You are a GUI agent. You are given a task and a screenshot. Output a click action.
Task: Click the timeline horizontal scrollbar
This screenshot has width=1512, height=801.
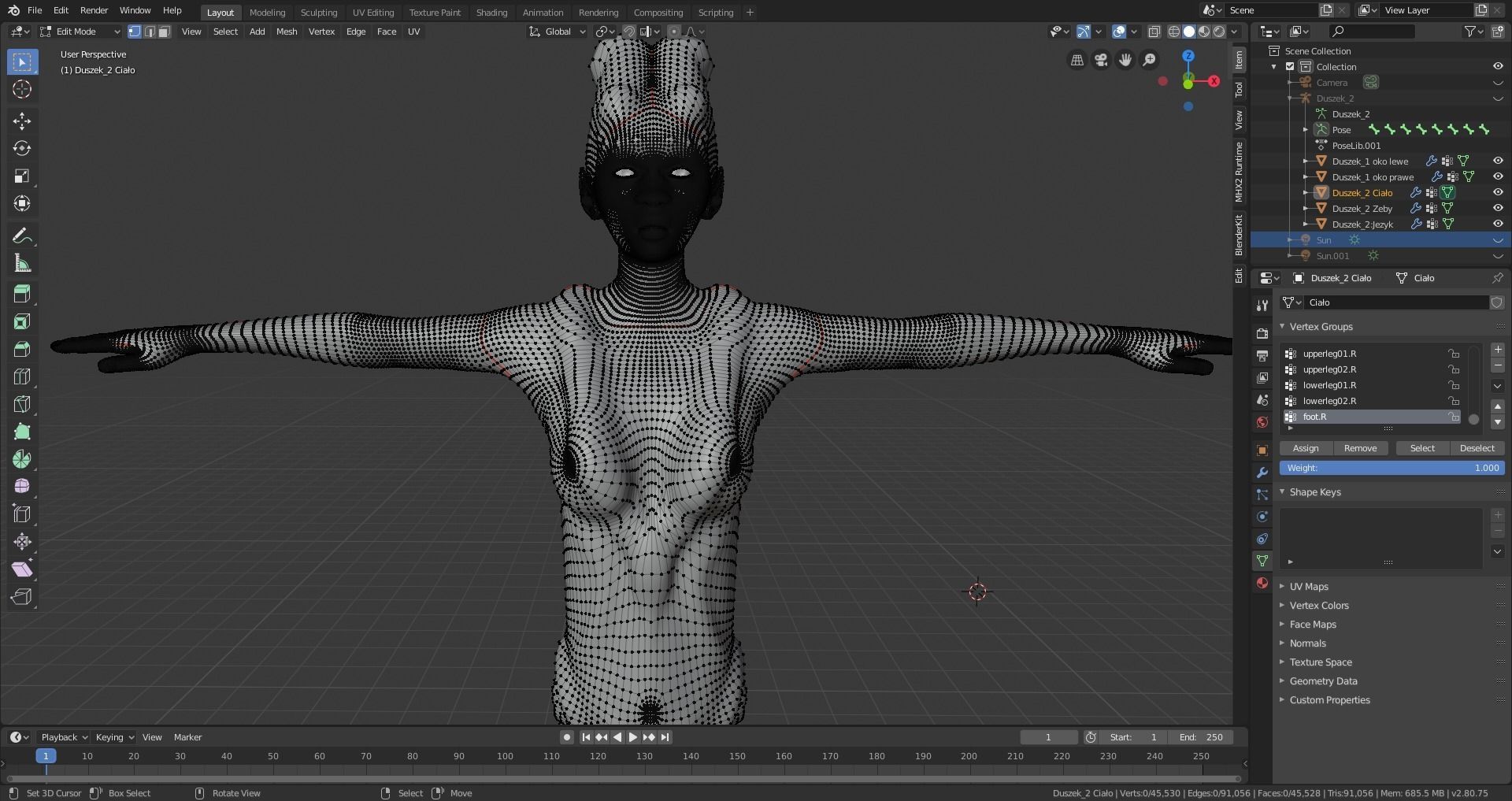tap(622, 779)
